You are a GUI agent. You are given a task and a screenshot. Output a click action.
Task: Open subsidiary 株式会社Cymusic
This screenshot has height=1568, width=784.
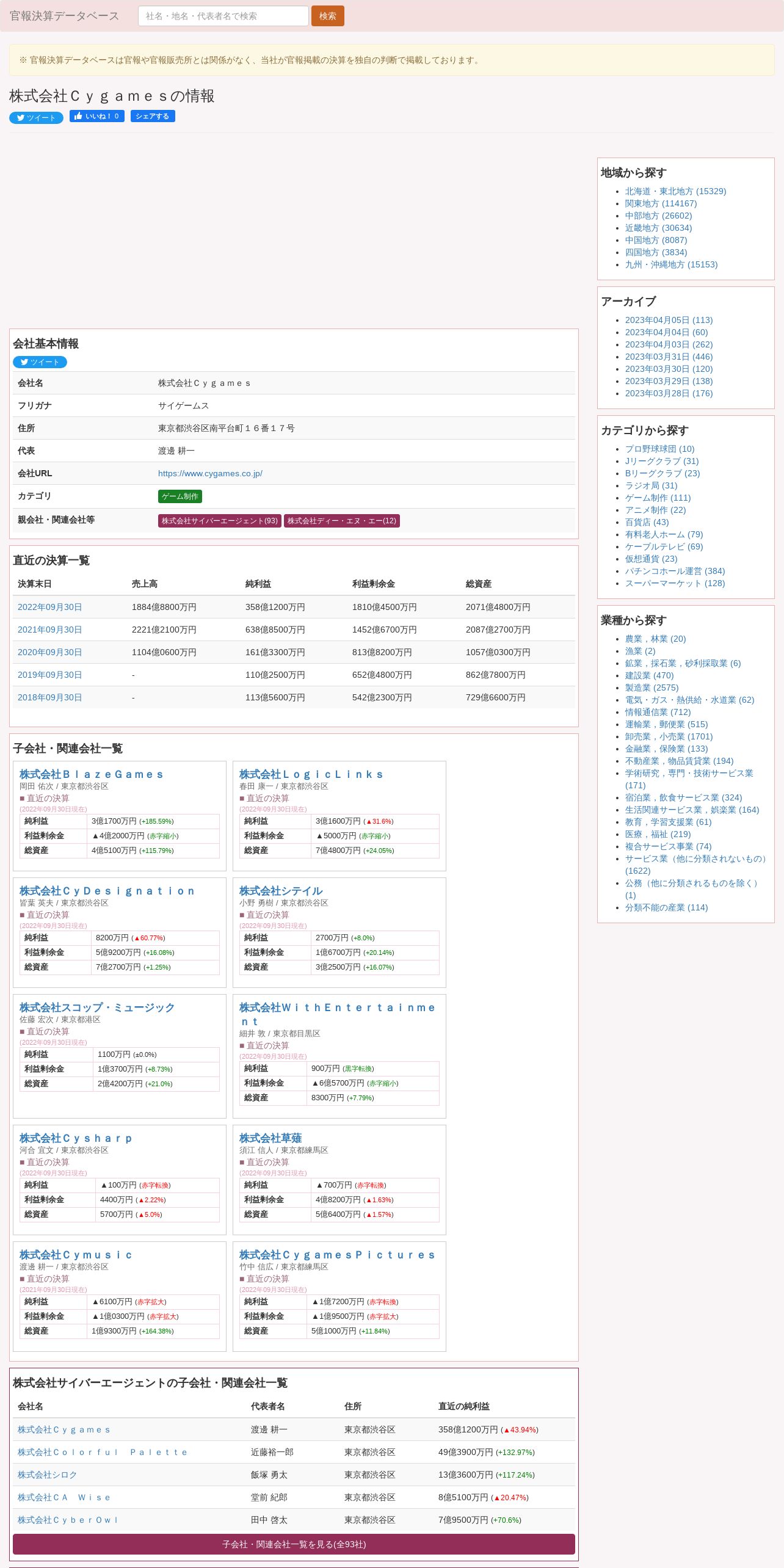(76, 1255)
